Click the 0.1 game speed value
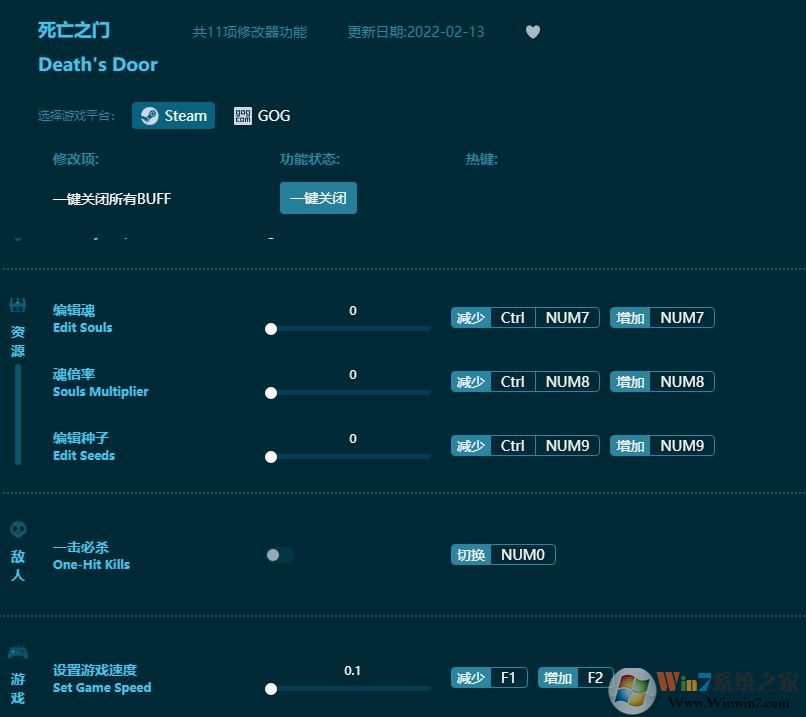 coord(352,671)
